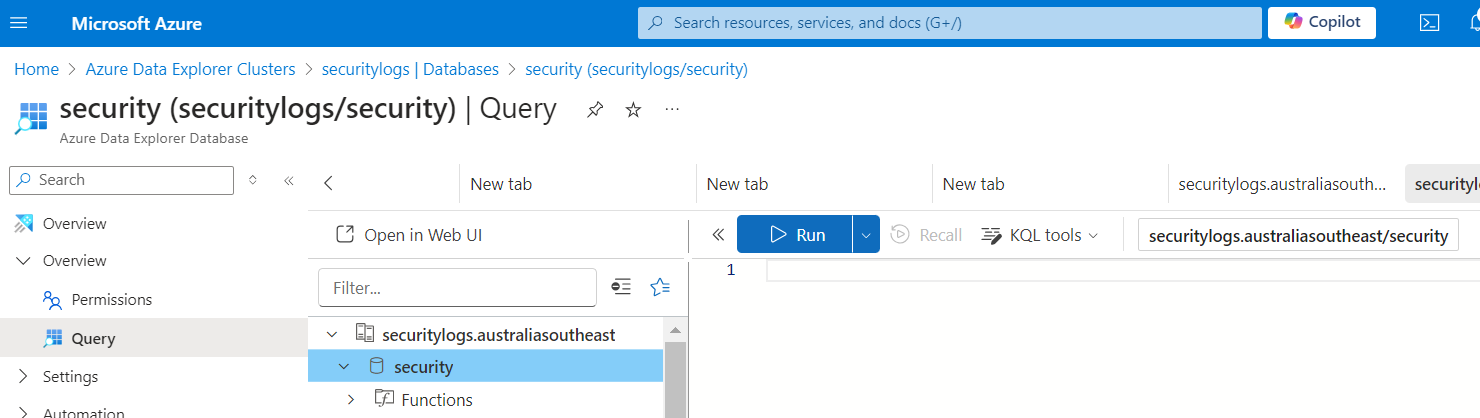Open the notifications bell icon
This screenshot has height=418, width=1480.
click(x=1474, y=23)
